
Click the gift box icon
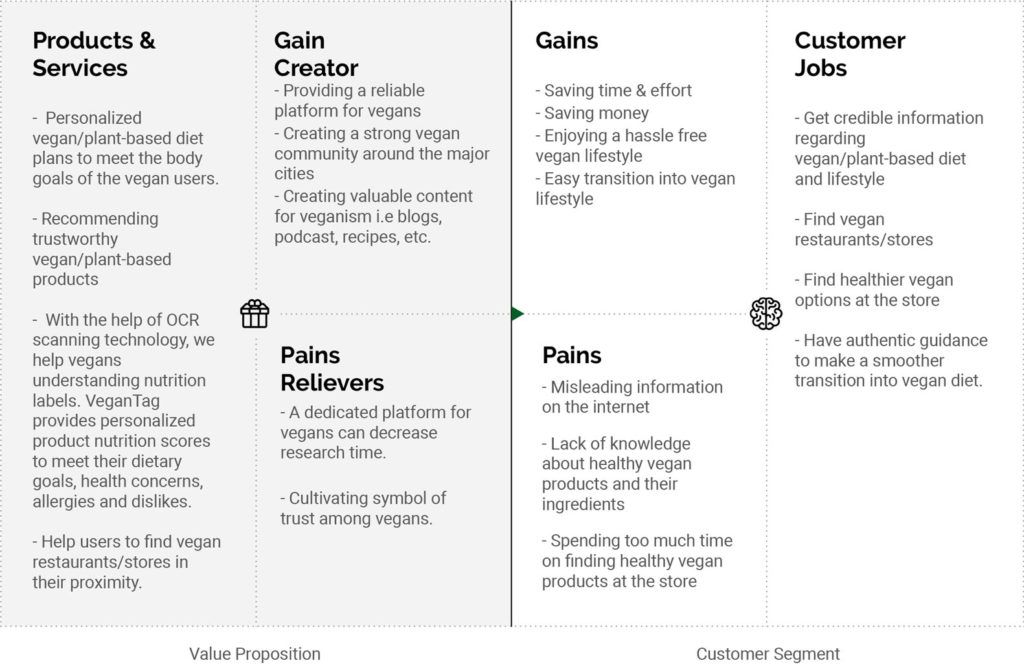255,314
